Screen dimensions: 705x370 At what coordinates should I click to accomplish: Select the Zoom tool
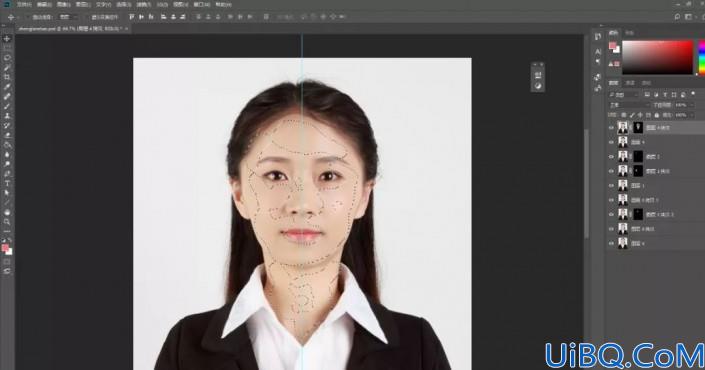click(7, 222)
